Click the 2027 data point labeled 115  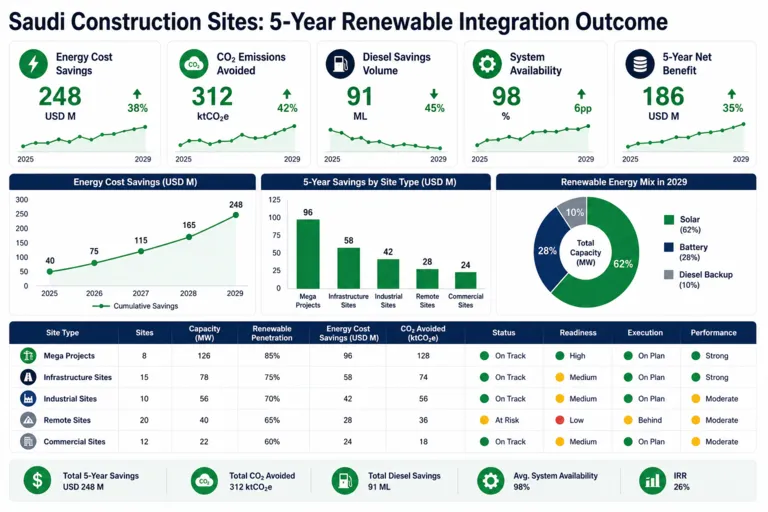(141, 251)
